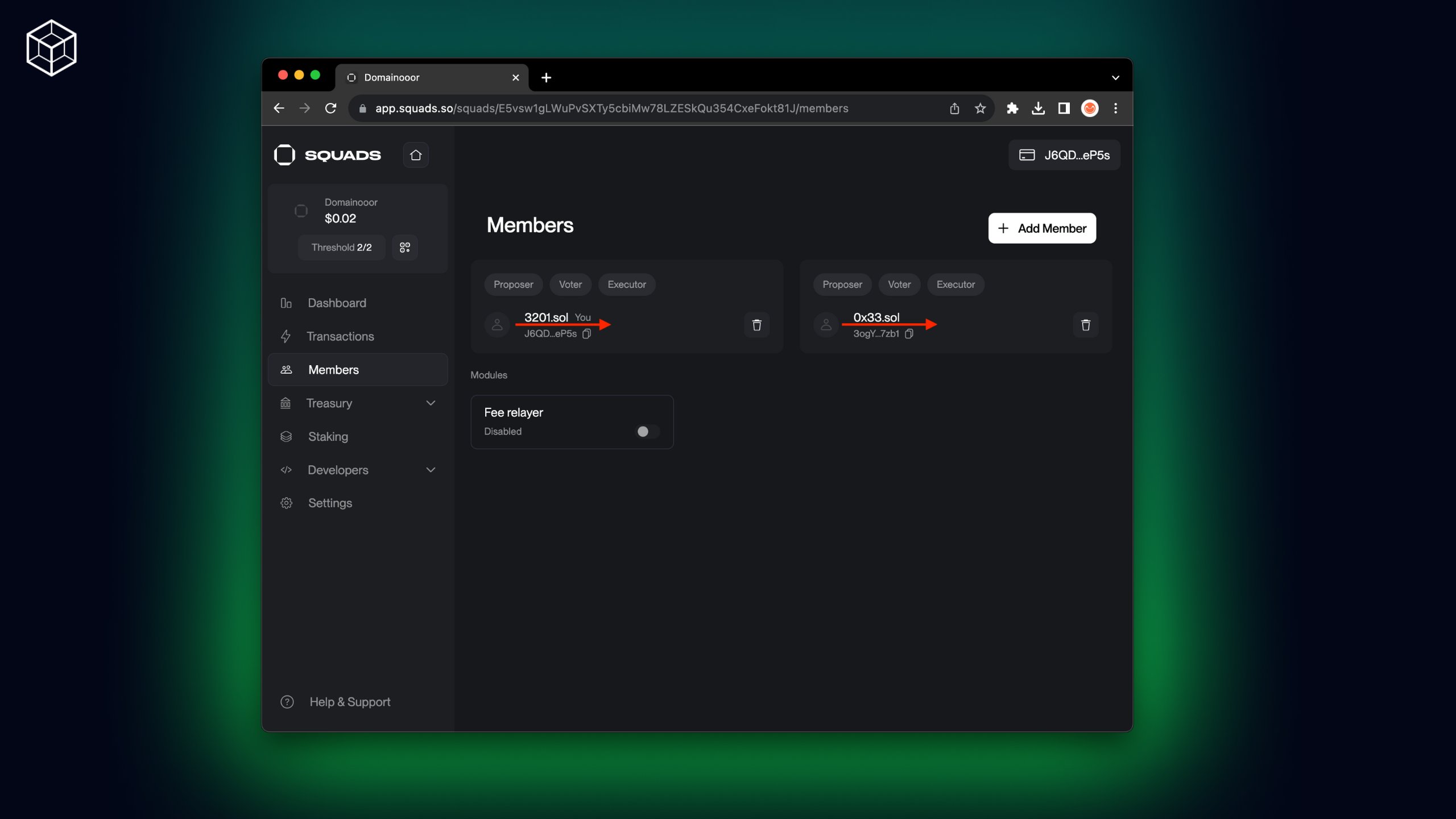
Task: Open the J6QD...eP5s wallet button
Action: [1064, 155]
